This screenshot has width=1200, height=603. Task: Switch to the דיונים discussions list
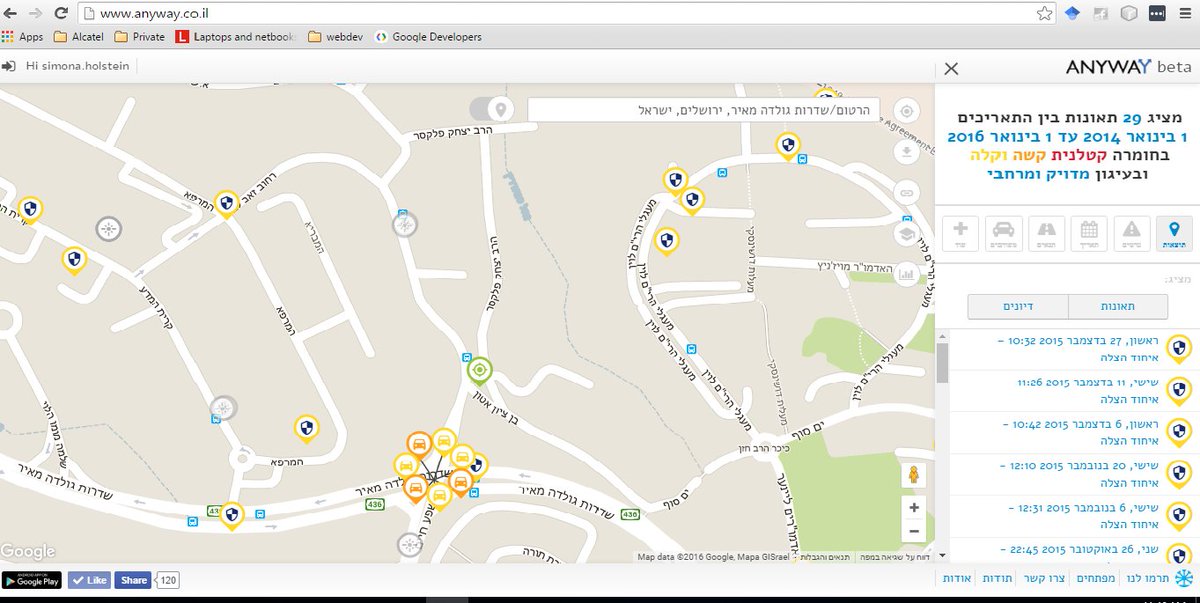coord(1018,307)
